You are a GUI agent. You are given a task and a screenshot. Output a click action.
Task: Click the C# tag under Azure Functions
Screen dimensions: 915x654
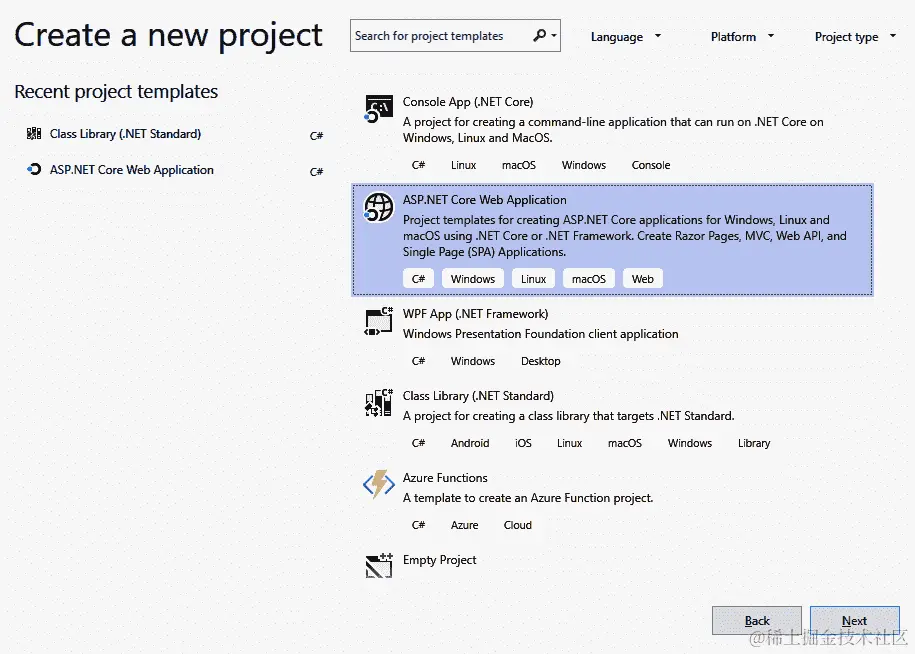click(418, 525)
